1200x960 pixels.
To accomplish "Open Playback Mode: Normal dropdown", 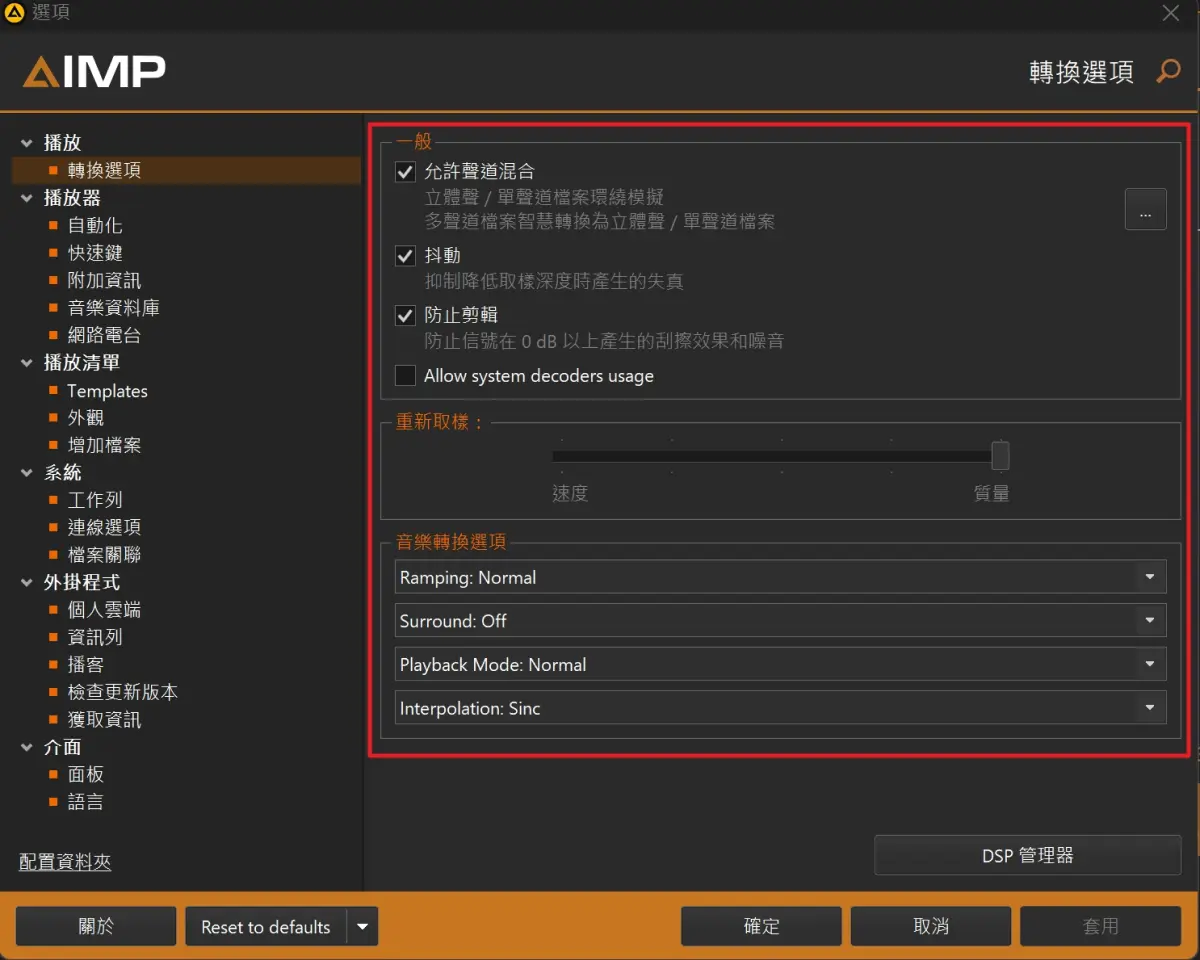I will [x=781, y=665].
